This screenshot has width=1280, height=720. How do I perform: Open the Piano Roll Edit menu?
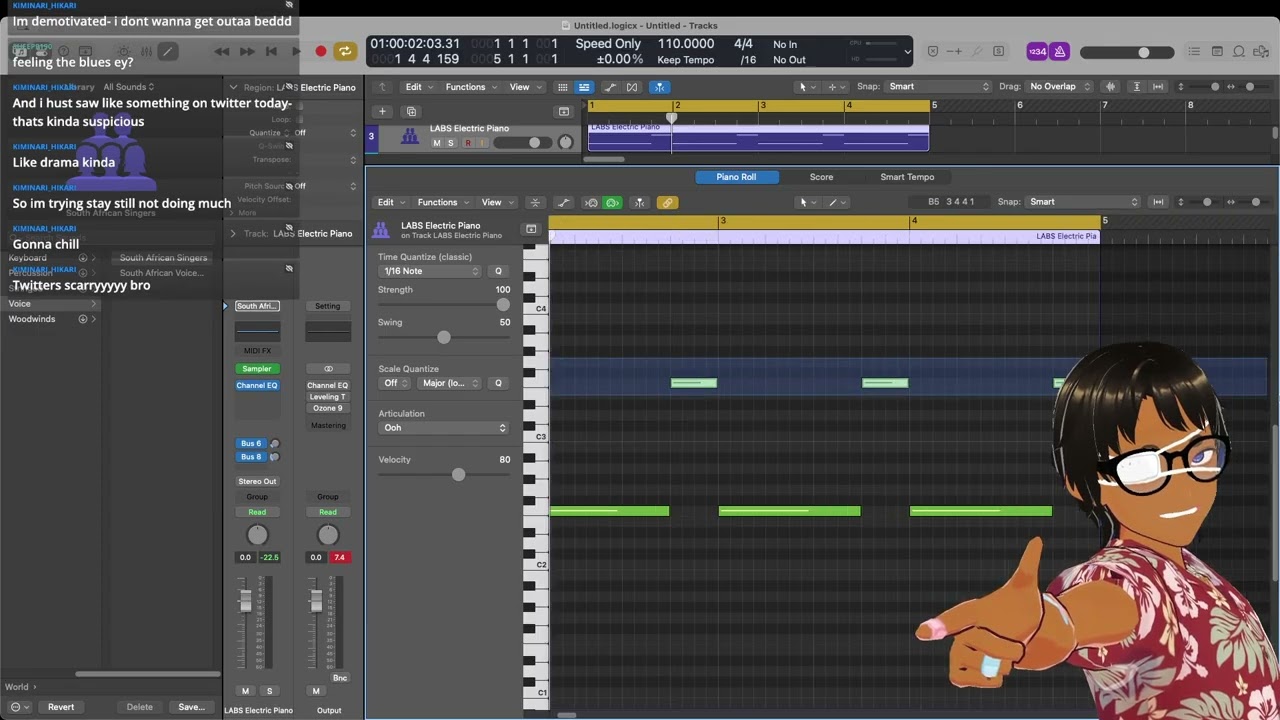click(x=390, y=202)
